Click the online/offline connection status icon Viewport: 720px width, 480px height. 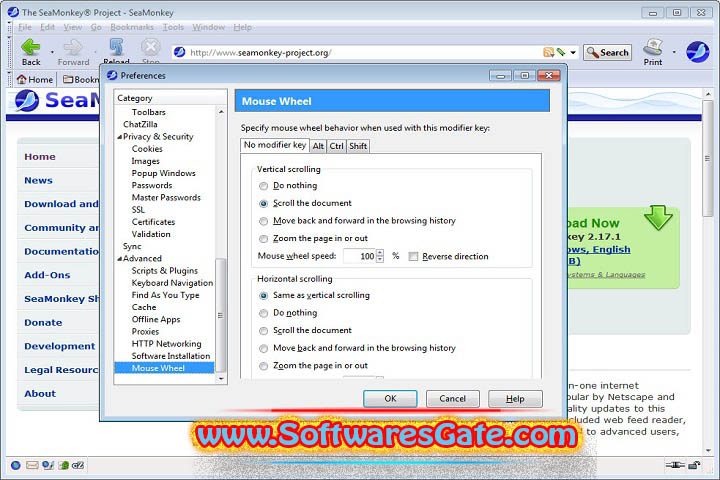675,465
